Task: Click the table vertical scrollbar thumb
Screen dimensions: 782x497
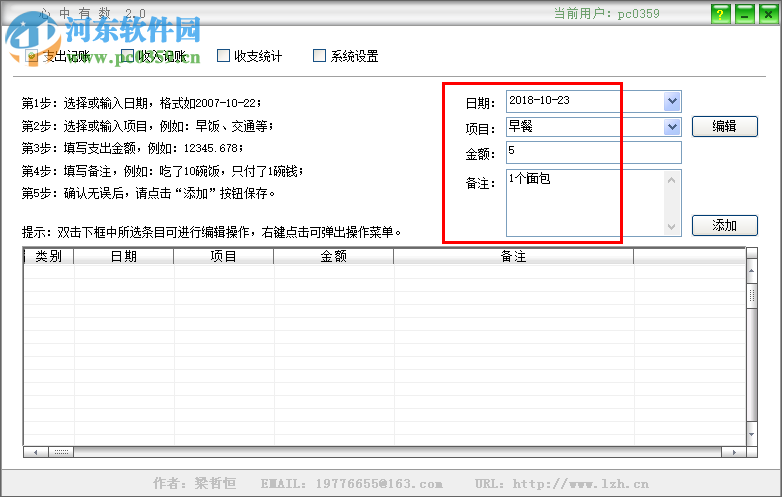Action: [x=752, y=296]
